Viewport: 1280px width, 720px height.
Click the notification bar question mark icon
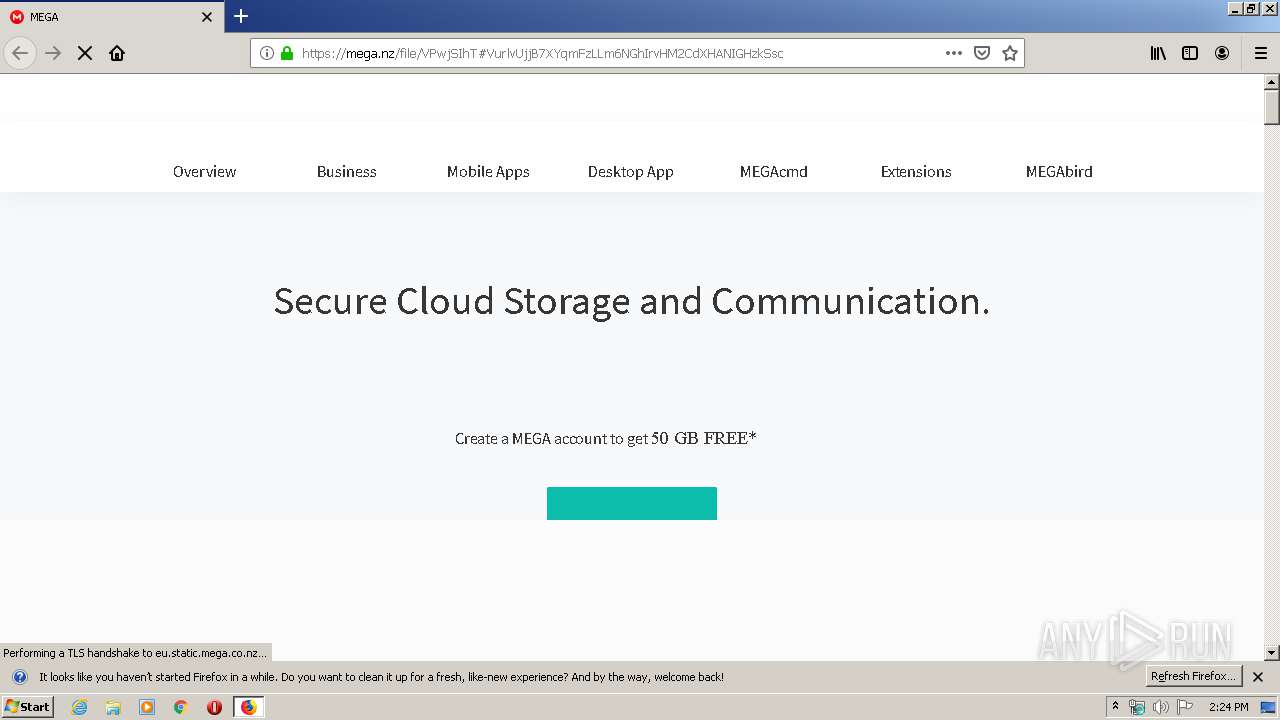(20, 677)
